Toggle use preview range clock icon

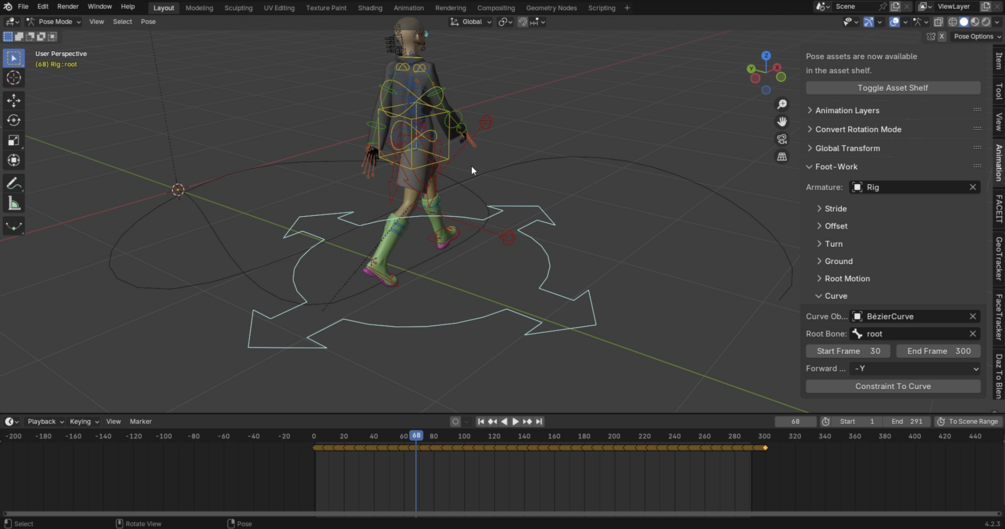826,422
